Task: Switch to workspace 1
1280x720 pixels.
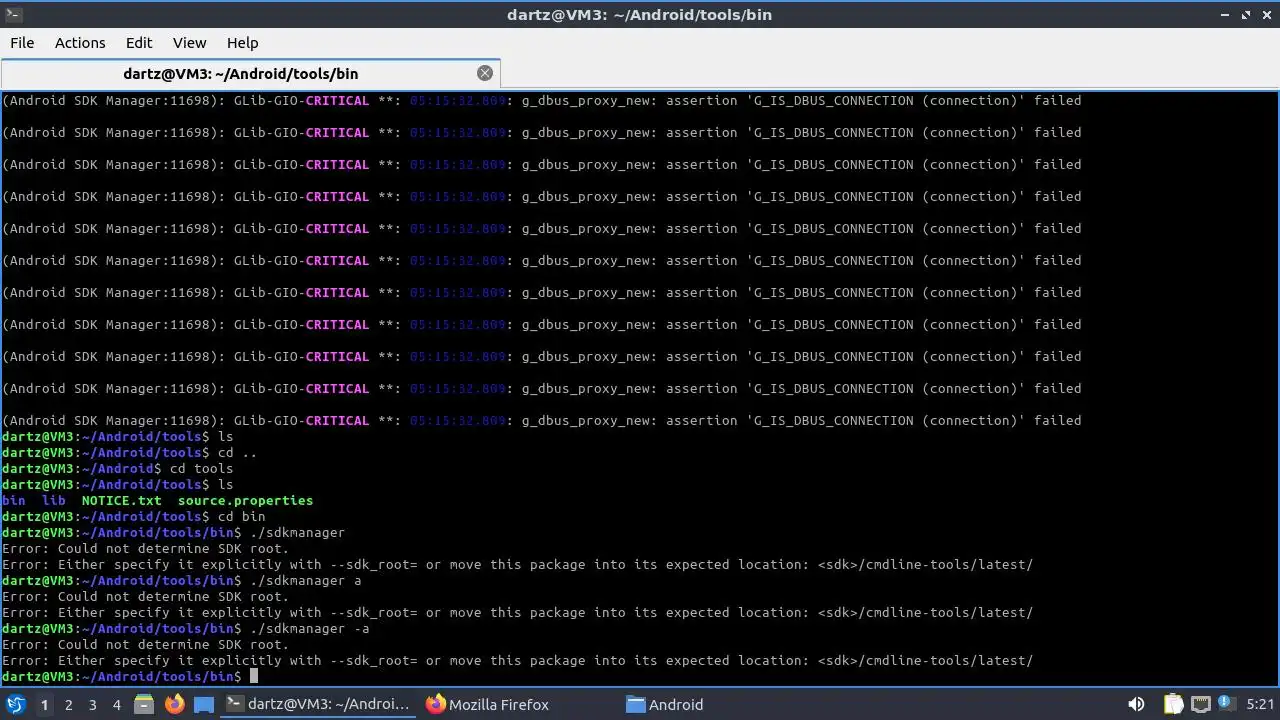Action: (44, 705)
